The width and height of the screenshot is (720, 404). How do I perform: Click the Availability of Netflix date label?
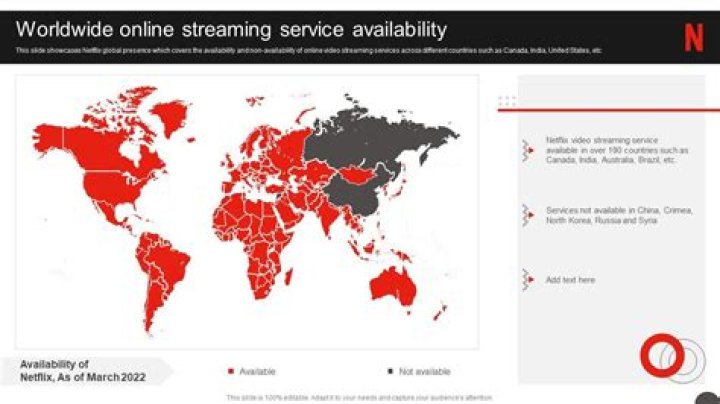pyautogui.click(x=82, y=370)
